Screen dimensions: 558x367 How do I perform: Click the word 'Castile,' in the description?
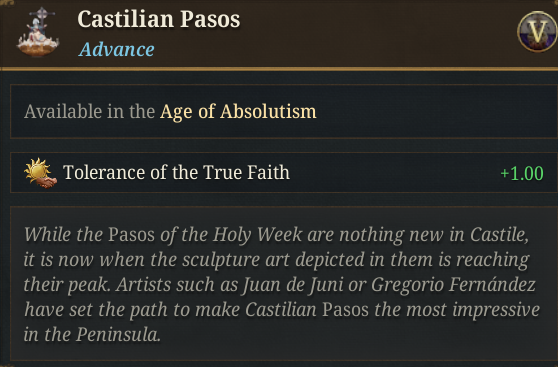tap(499, 235)
